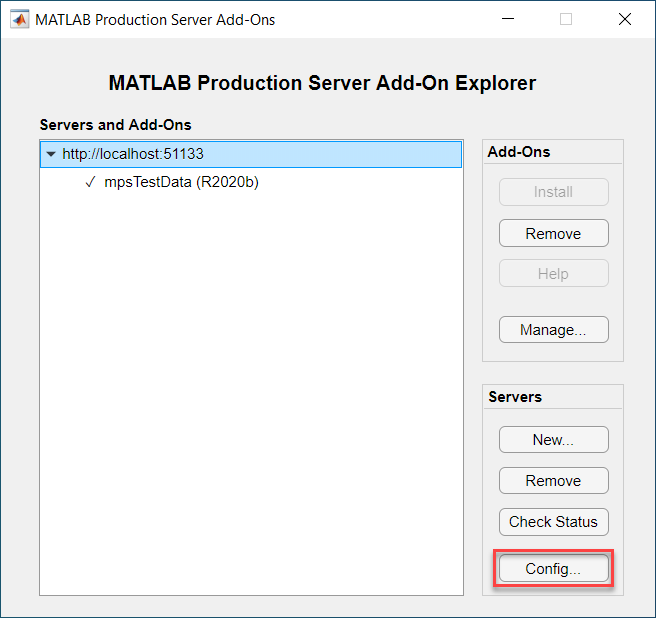Remove the server using Servers panel Remove
Viewport: 656px width, 618px height.
coord(554,481)
